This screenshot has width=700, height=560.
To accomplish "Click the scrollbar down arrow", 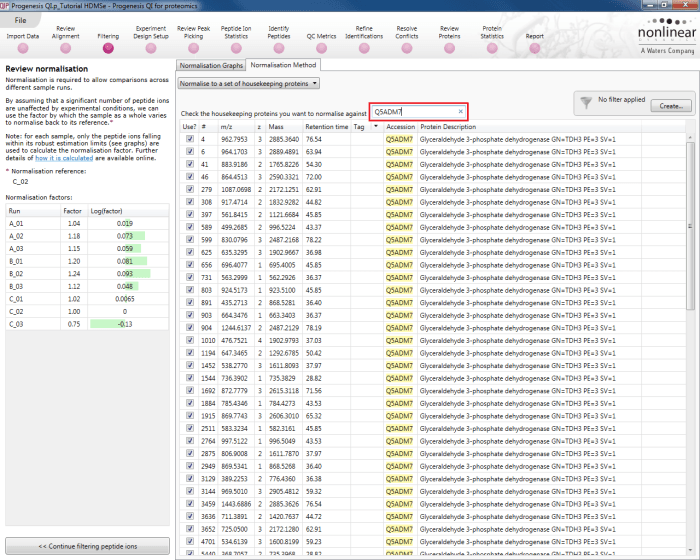I will click(x=690, y=550).
